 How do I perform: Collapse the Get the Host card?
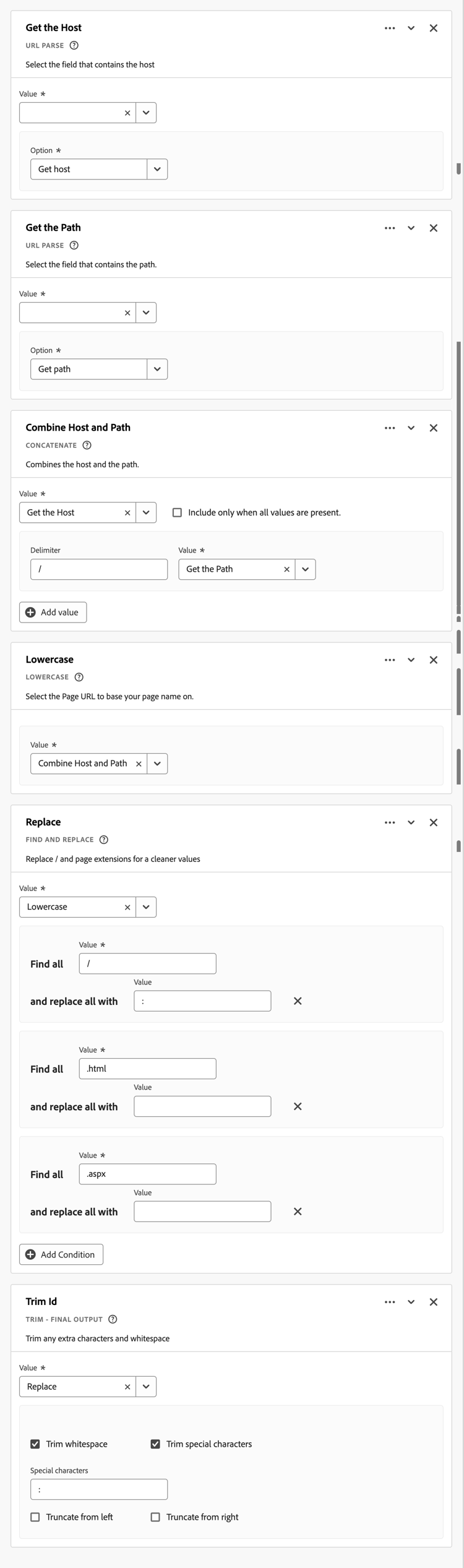click(411, 28)
